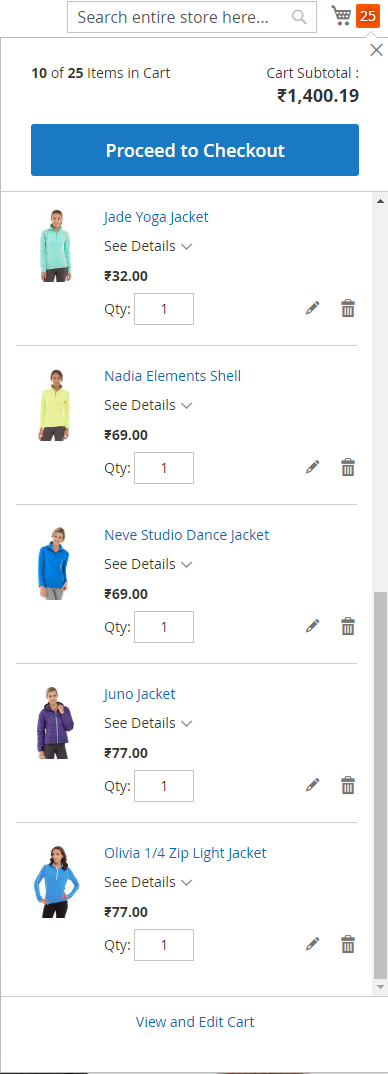388x1074 pixels.
Task: Expand See Details for Olivia Zip Jacket
Action: click(x=147, y=882)
